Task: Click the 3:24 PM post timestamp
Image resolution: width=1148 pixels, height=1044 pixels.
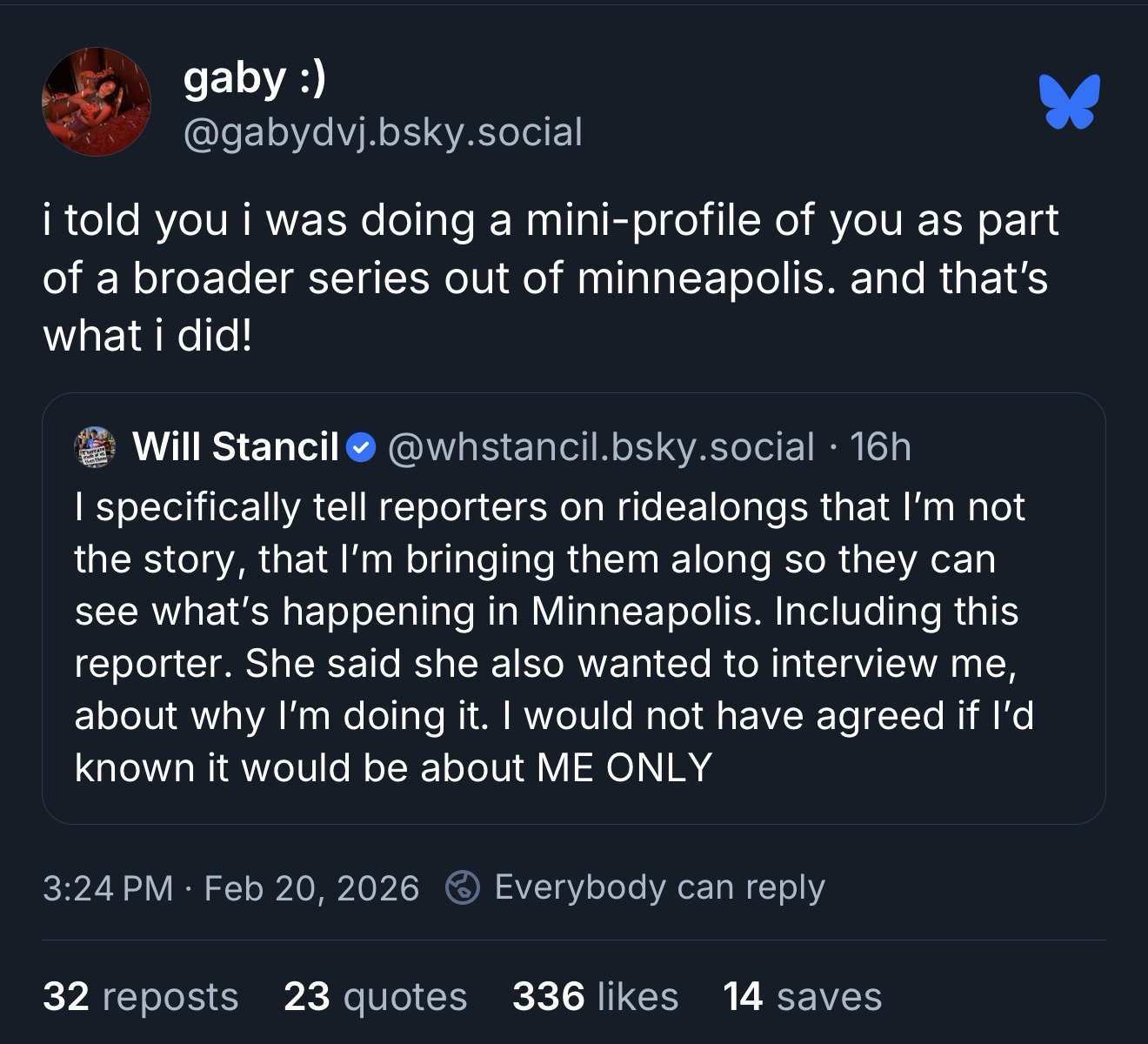Action: coord(108,888)
